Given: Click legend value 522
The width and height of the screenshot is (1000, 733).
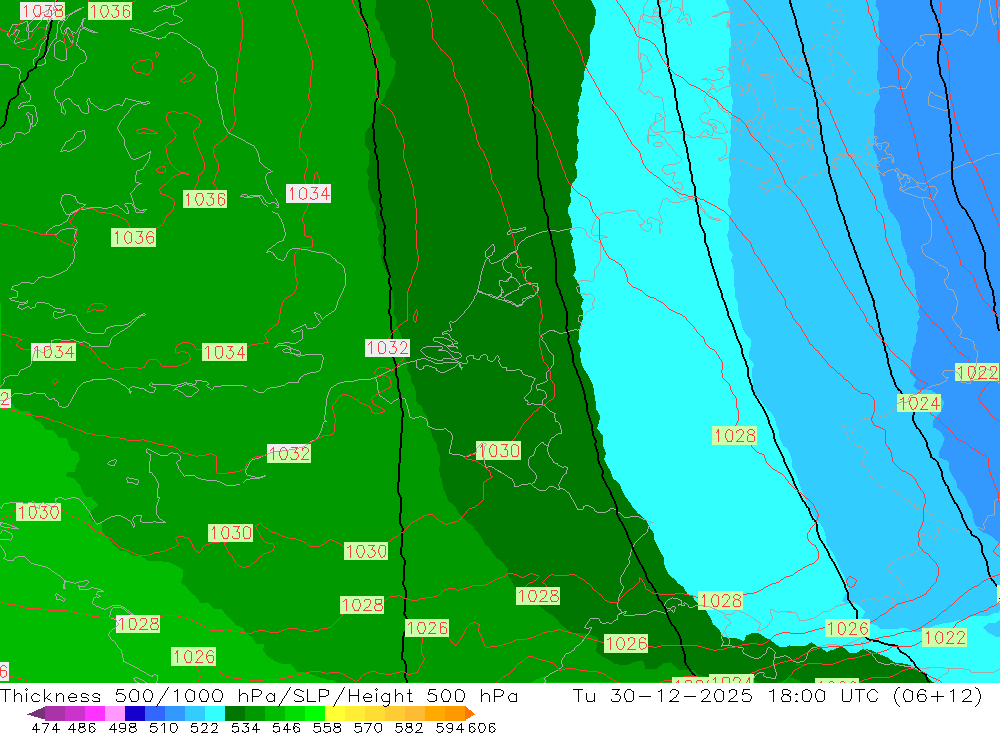Looking at the screenshot, I should (x=204, y=728).
